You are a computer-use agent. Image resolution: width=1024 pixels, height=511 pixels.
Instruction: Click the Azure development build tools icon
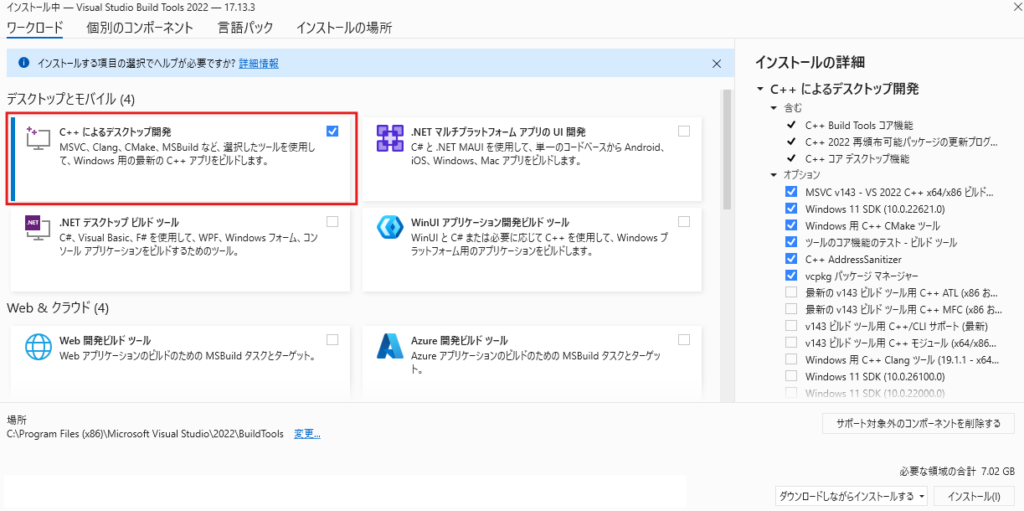click(x=389, y=346)
